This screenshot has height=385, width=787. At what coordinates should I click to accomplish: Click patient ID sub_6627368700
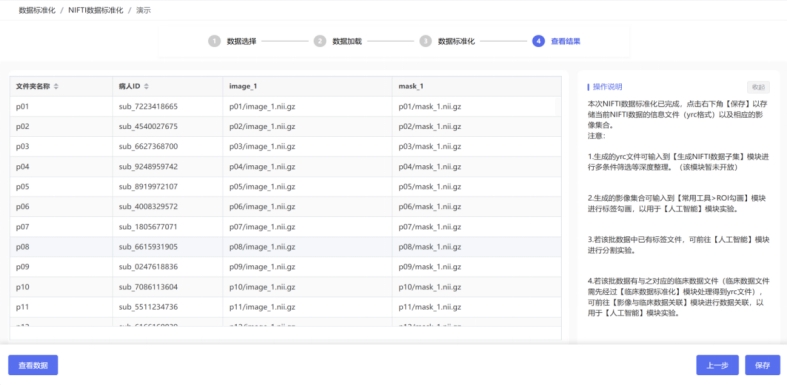[x=148, y=147]
